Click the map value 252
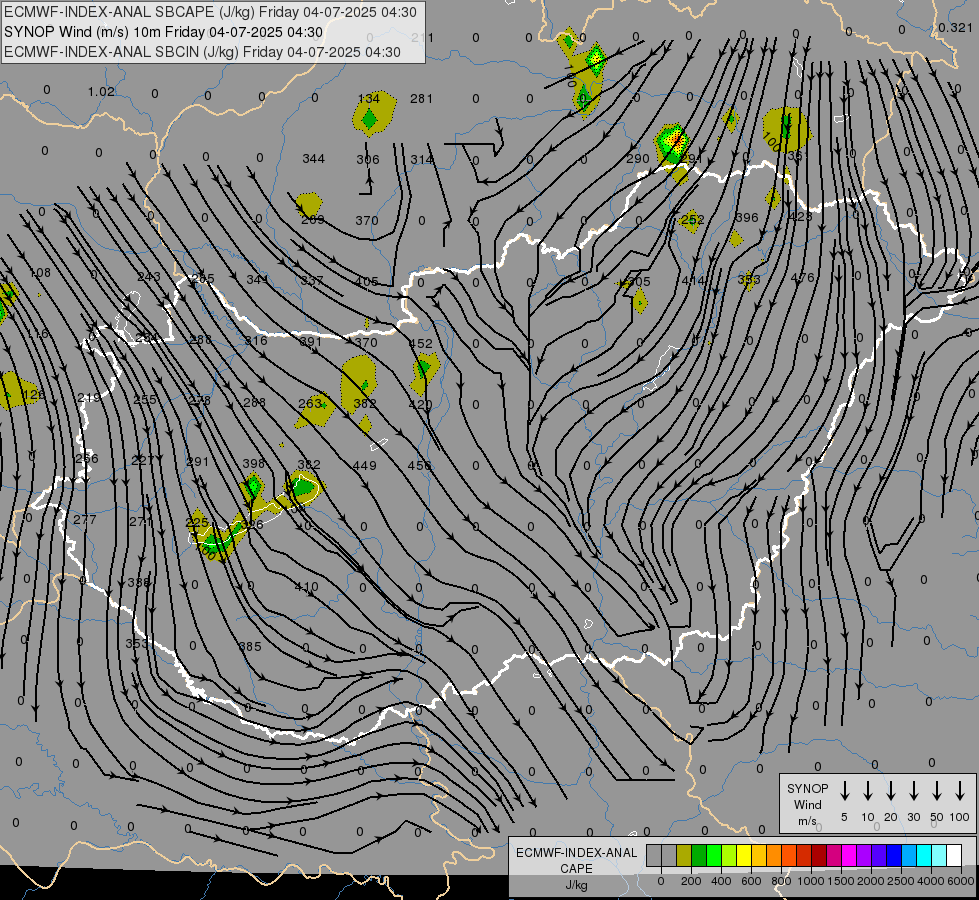The image size is (979, 900). tap(692, 219)
